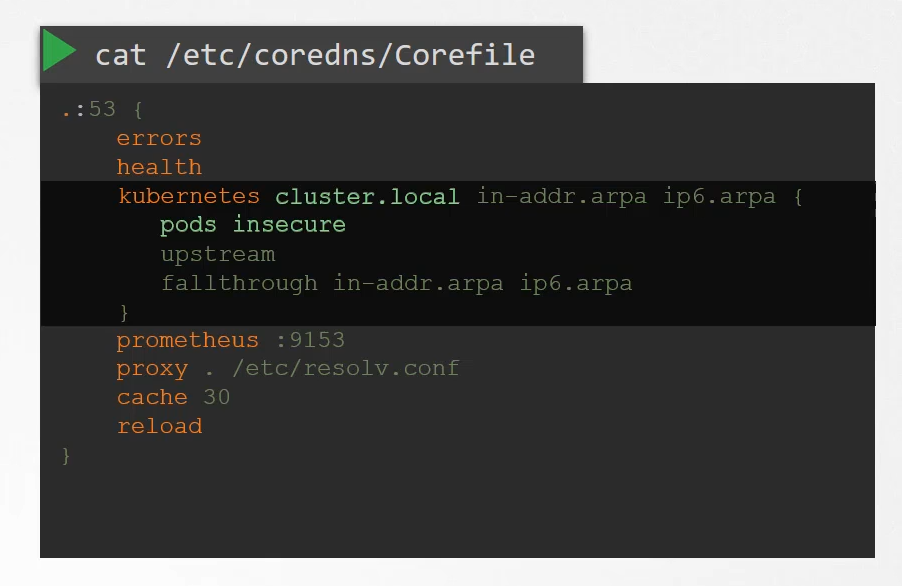
Task: Click the kubernetes plugin keyword
Action: [x=189, y=196]
